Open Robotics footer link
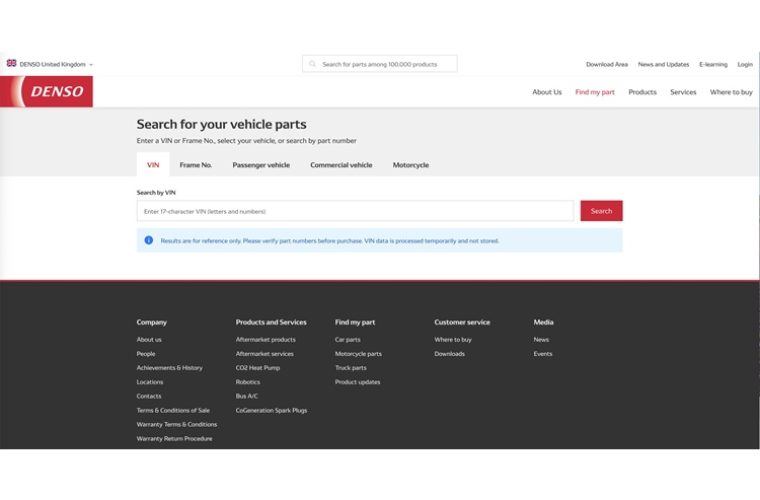 248,382
